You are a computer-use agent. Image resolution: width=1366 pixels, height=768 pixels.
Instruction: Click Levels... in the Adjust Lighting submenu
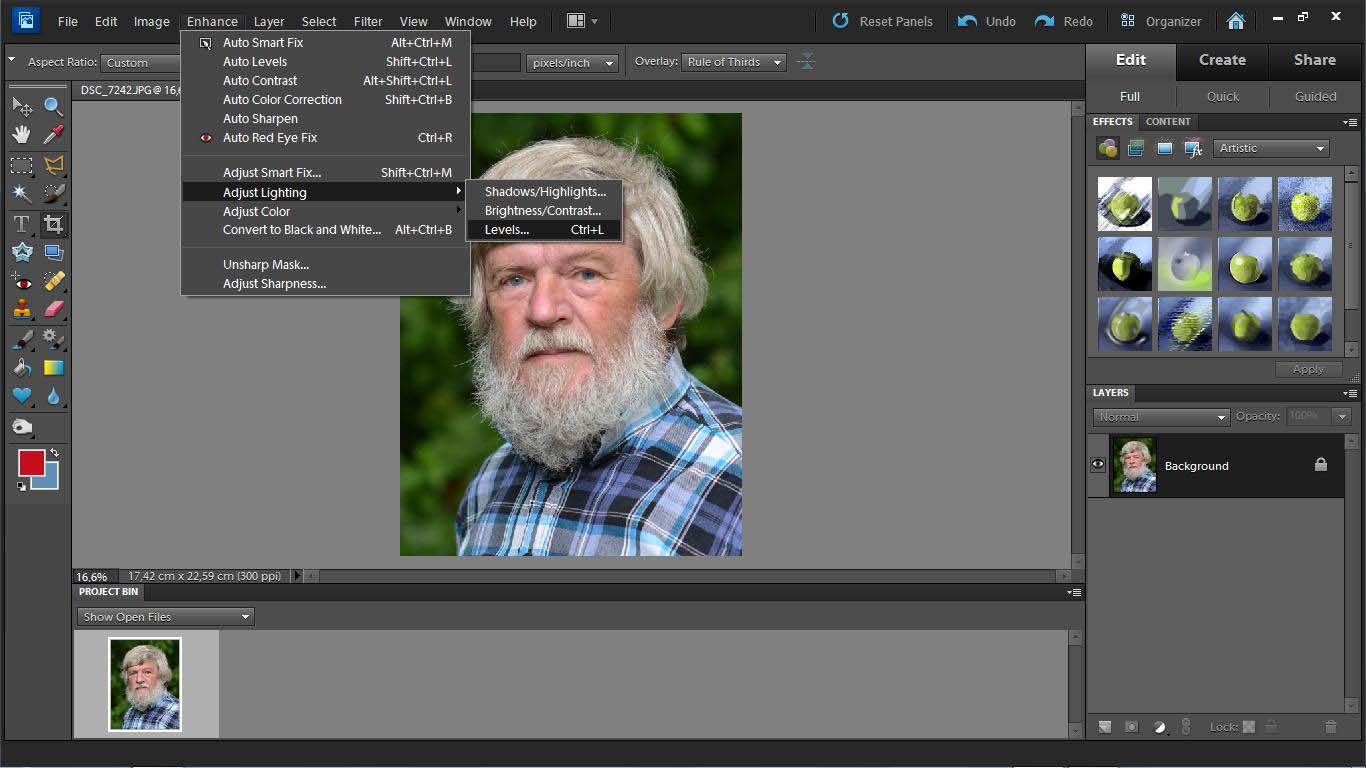point(507,230)
